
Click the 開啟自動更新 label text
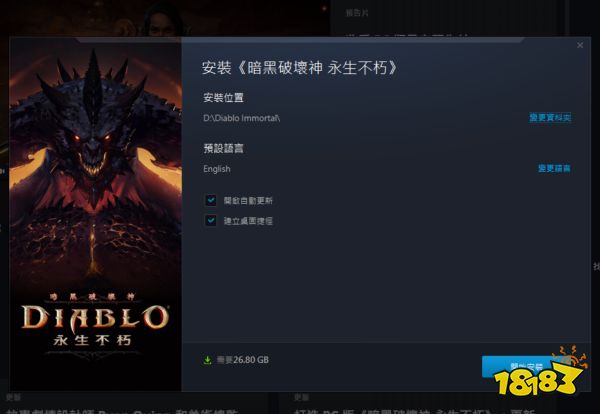(x=248, y=200)
